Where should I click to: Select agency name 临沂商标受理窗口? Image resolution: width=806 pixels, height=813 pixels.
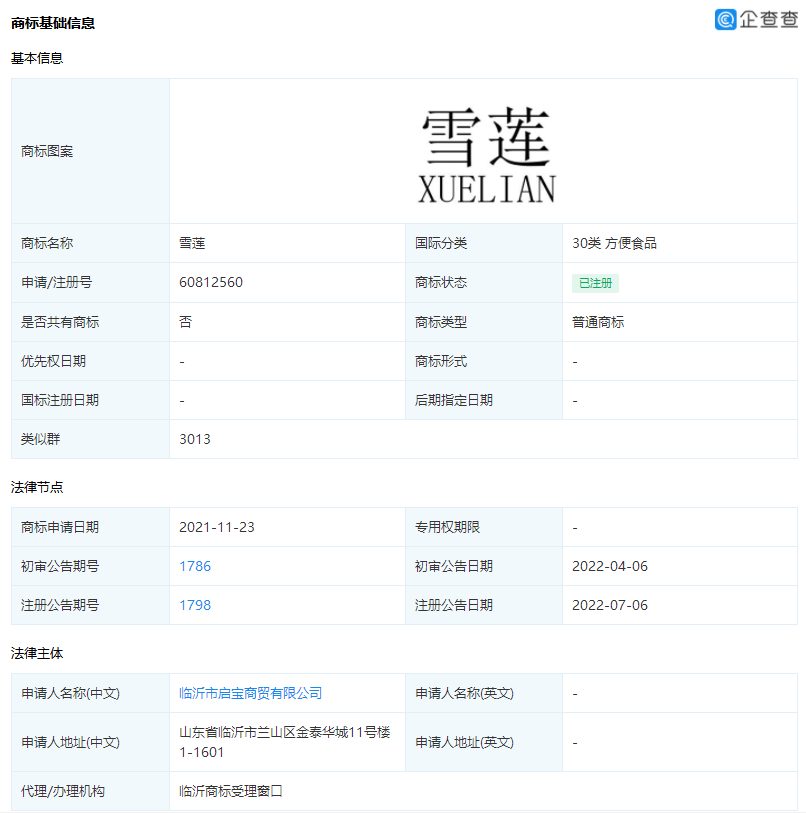click(x=231, y=791)
